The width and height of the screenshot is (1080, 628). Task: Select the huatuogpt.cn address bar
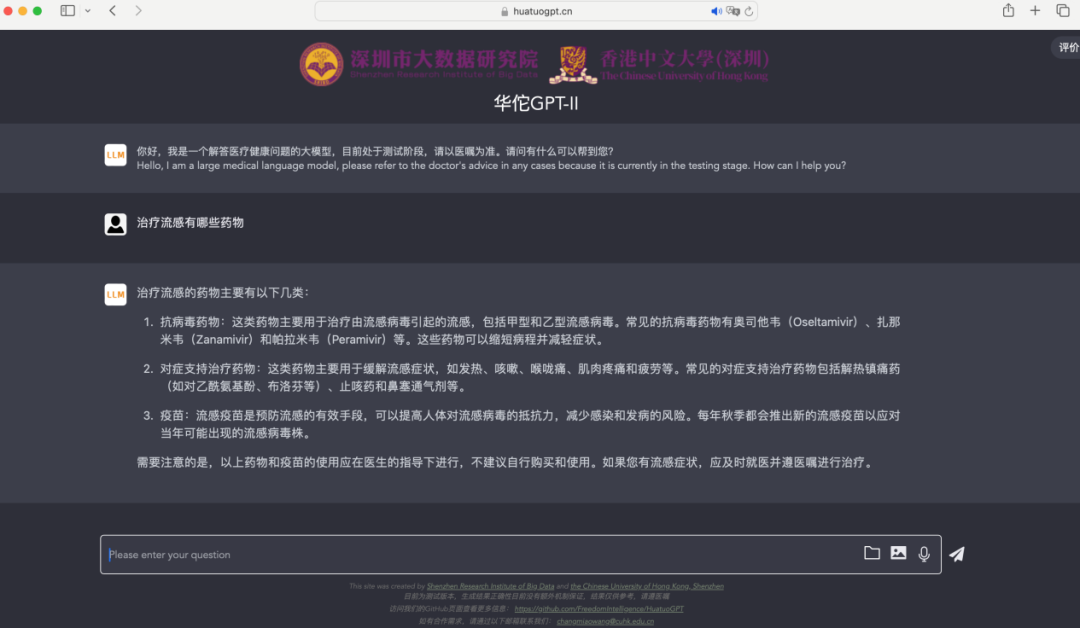tap(536, 11)
